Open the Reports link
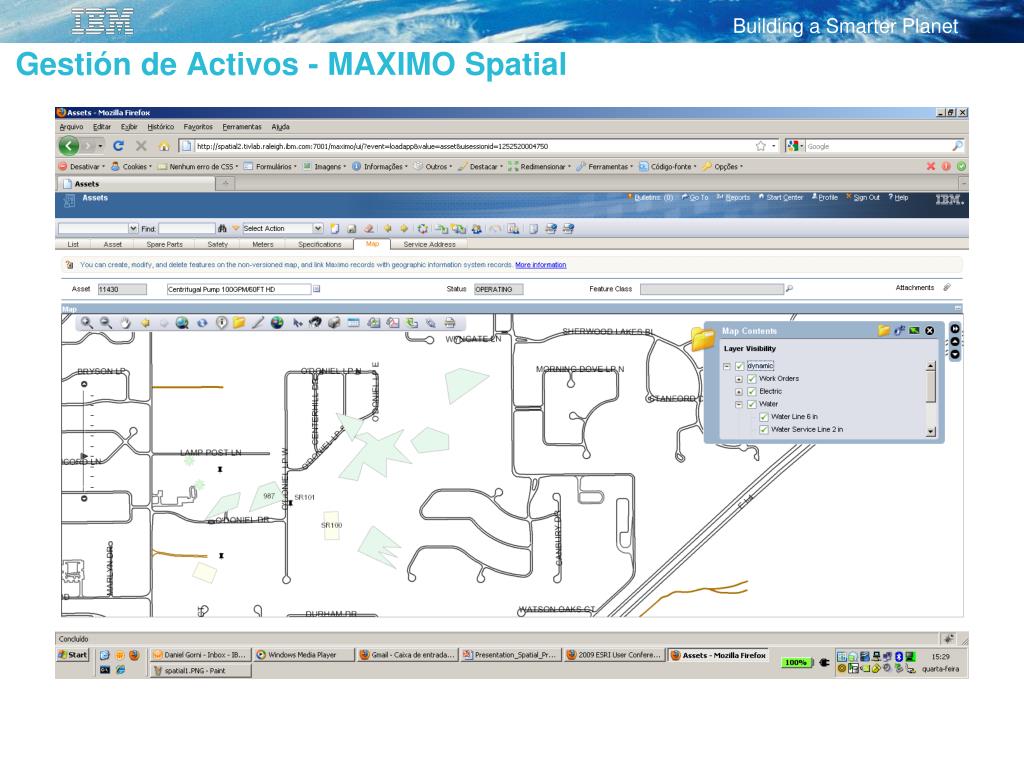The image size is (1024, 768). pos(737,197)
